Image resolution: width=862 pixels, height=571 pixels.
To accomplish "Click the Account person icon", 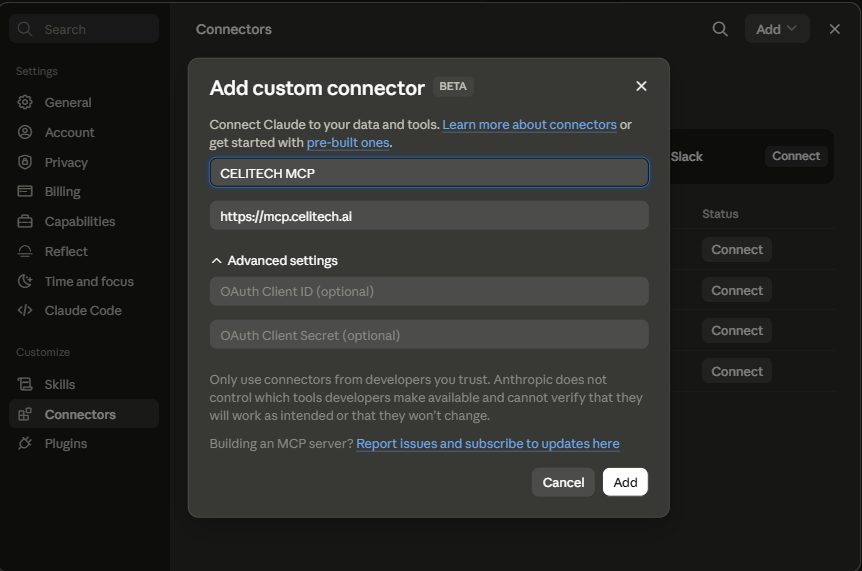I will (25, 132).
